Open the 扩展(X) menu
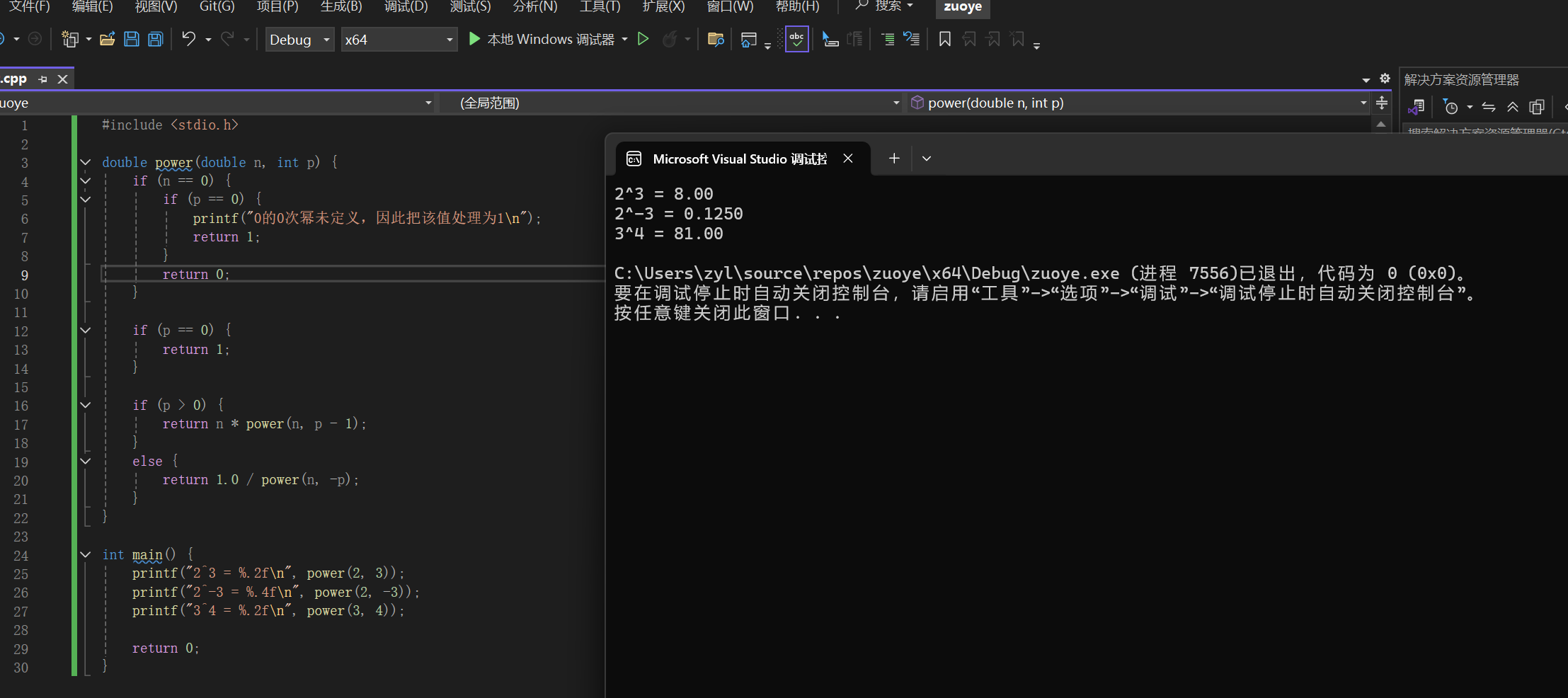Image resolution: width=1568 pixels, height=698 pixels. point(663,6)
